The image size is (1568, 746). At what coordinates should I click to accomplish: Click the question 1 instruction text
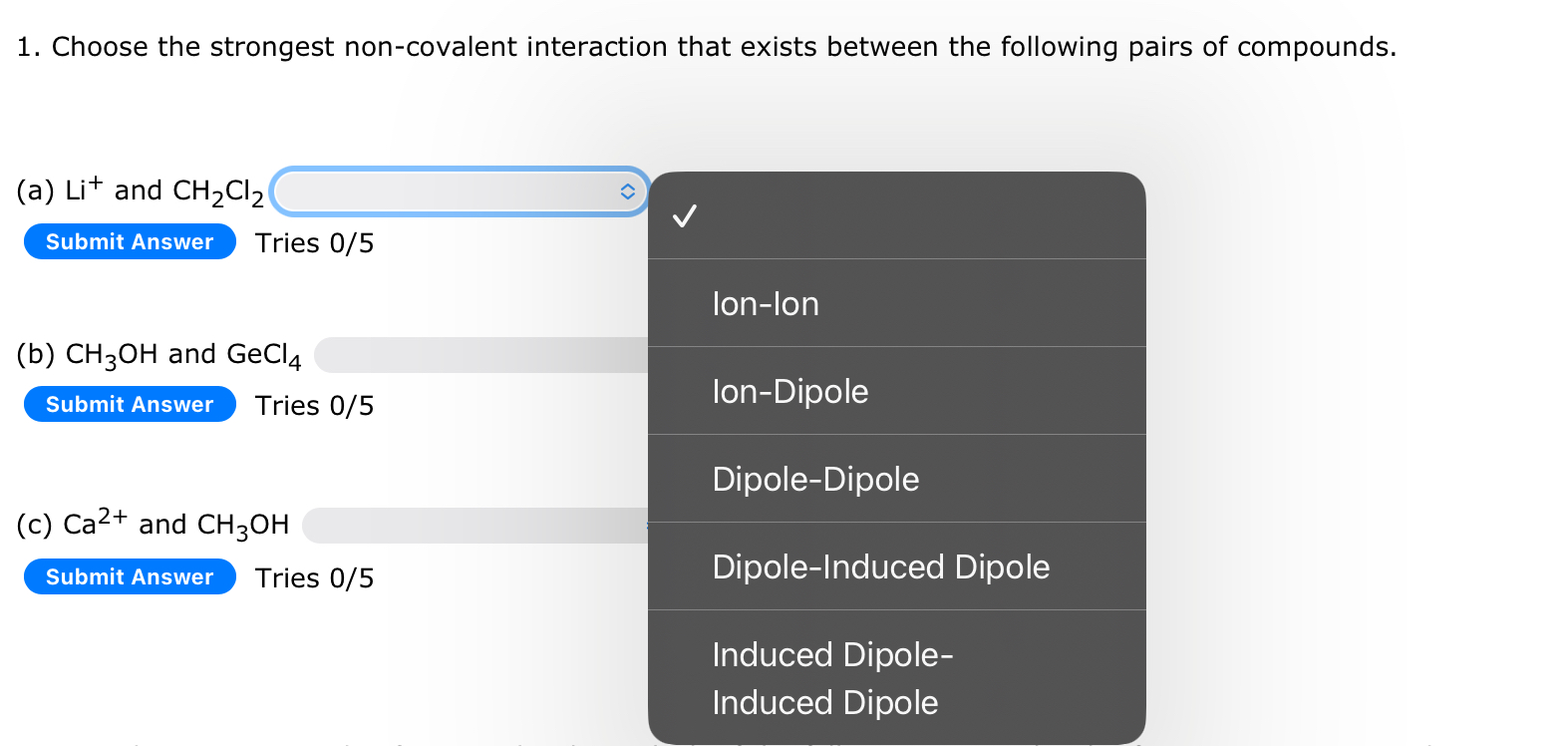point(706,47)
